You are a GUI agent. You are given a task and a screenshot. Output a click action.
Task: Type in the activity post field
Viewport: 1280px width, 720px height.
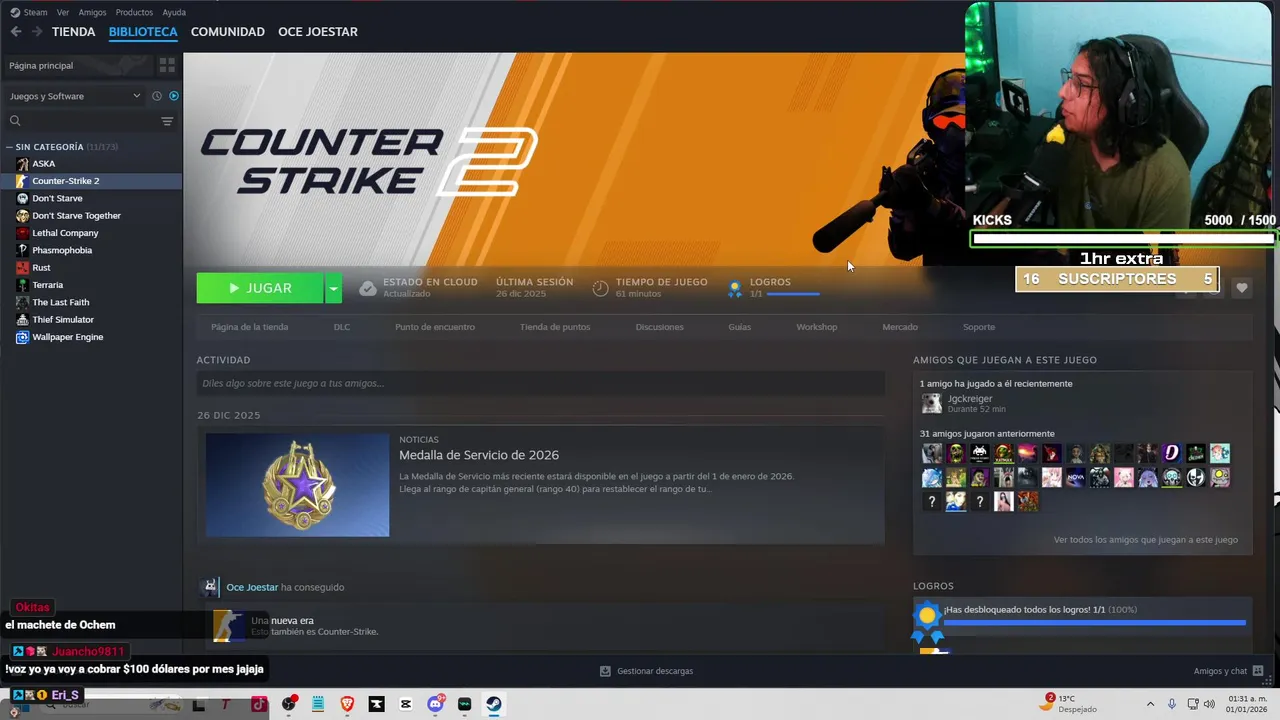coord(540,383)
